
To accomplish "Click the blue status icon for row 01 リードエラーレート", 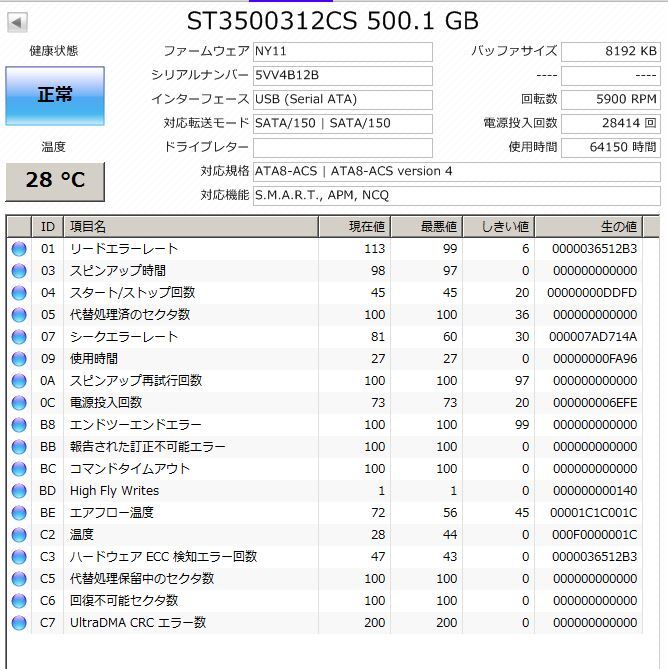I will 19,249.
